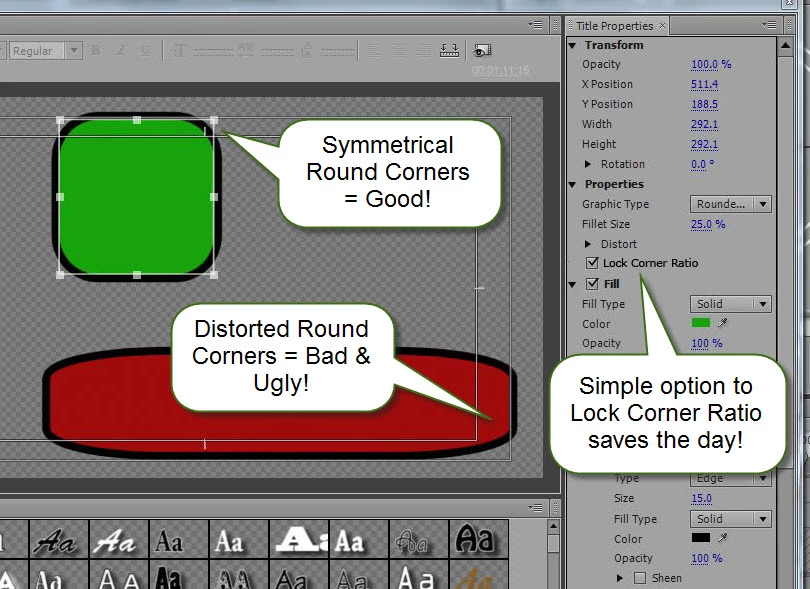
Task: Open the Title Properties panel menu
Action: [769, 25]
